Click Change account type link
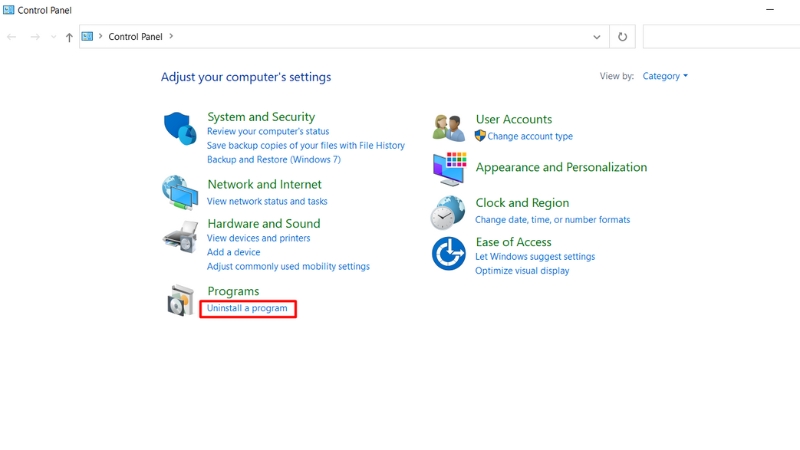The width and height of the screenshot is (800, 450). point(530,136)
